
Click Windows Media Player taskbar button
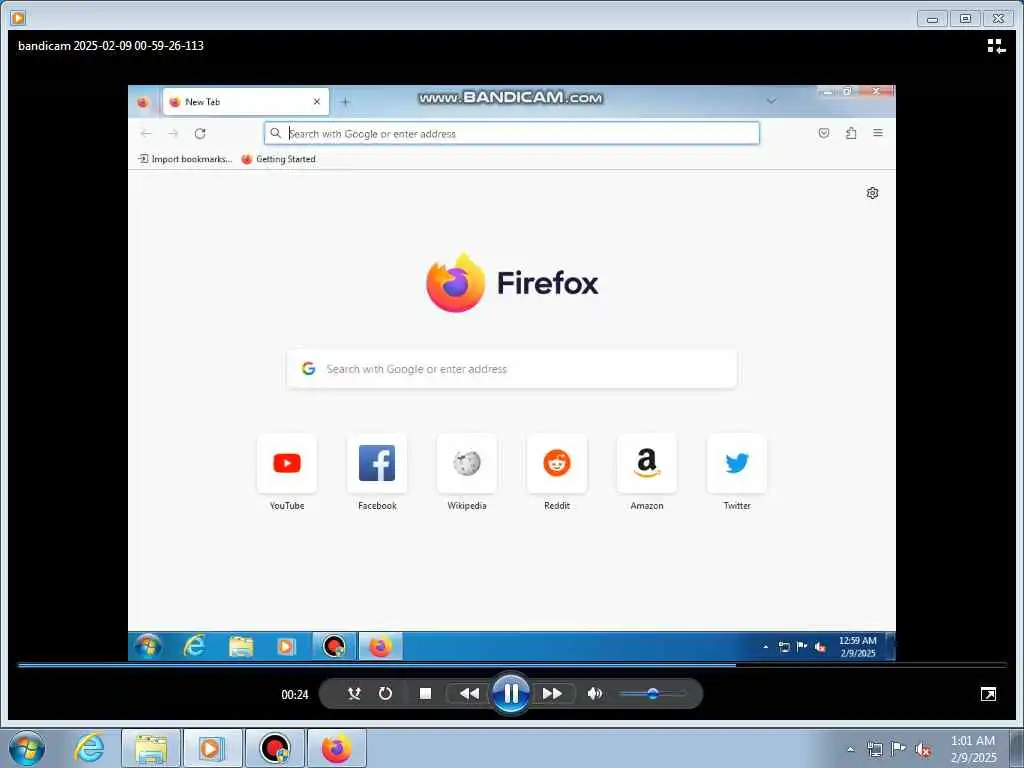pyautogui.click(x=212, y=748)
